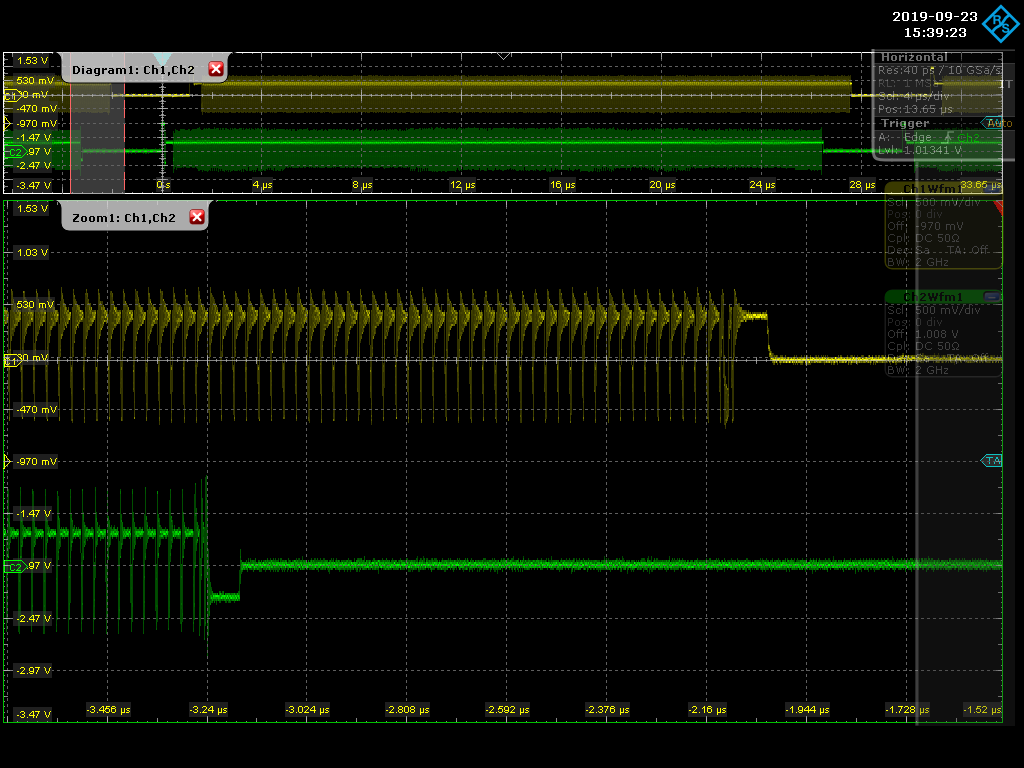Click the C1 channel marker in Diagram1
1024x768 pixels.
pyautogui.click(x=12, y=96)
